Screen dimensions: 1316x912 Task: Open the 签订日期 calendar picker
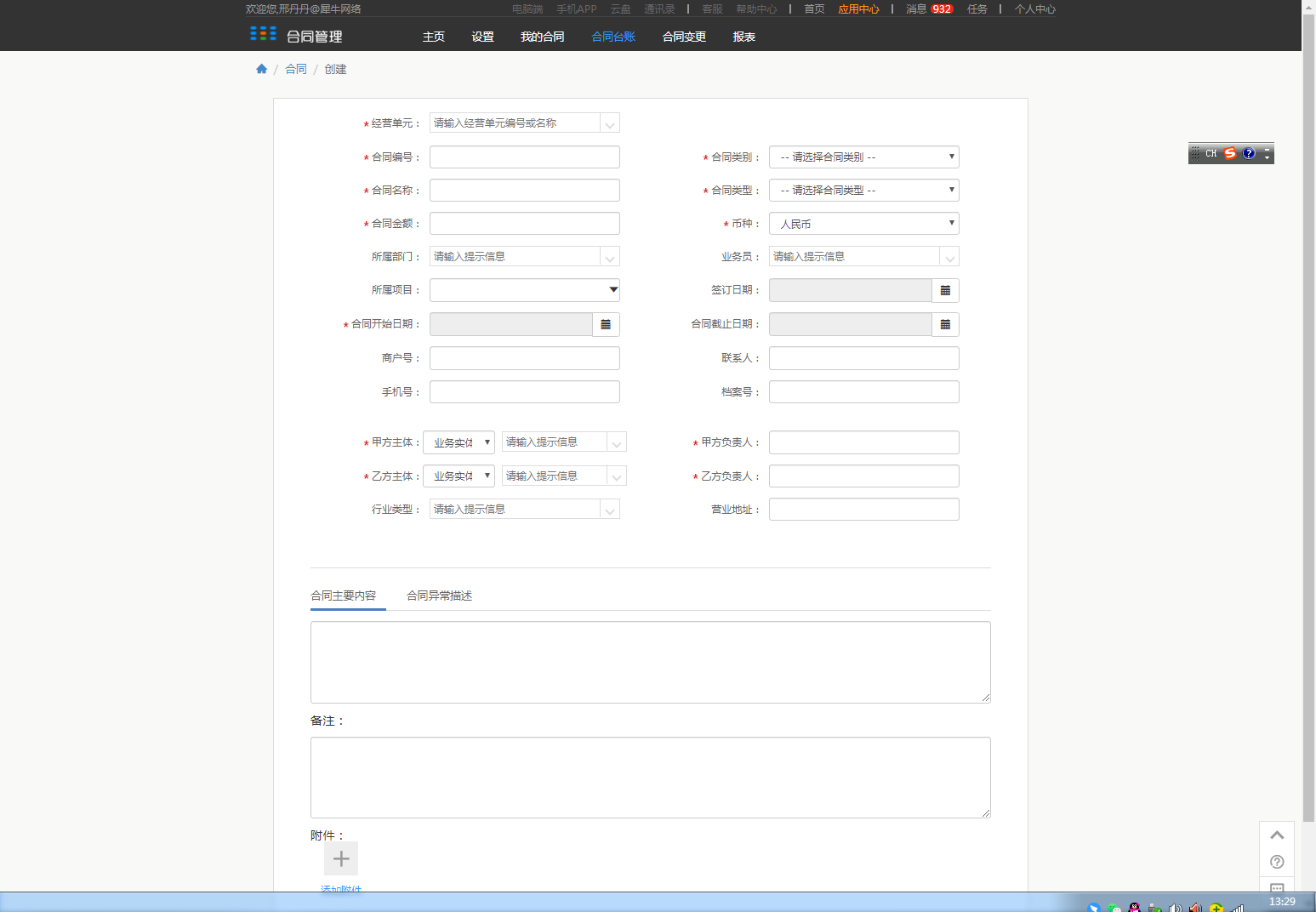tap(945, 290)
